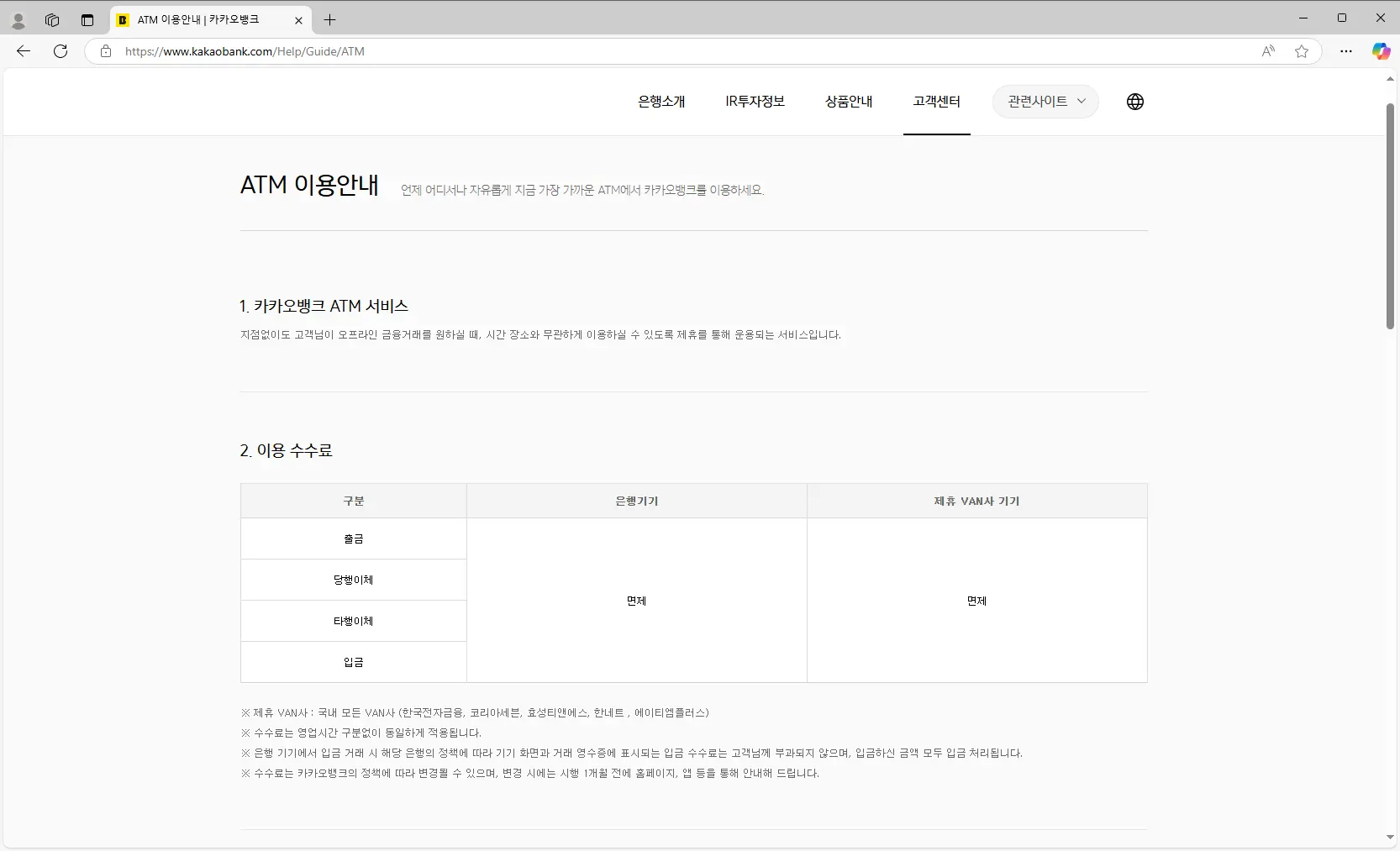Open a new tab with plus button
The width and height of the screenshot is (1400, 851).
tap(329, 20)
